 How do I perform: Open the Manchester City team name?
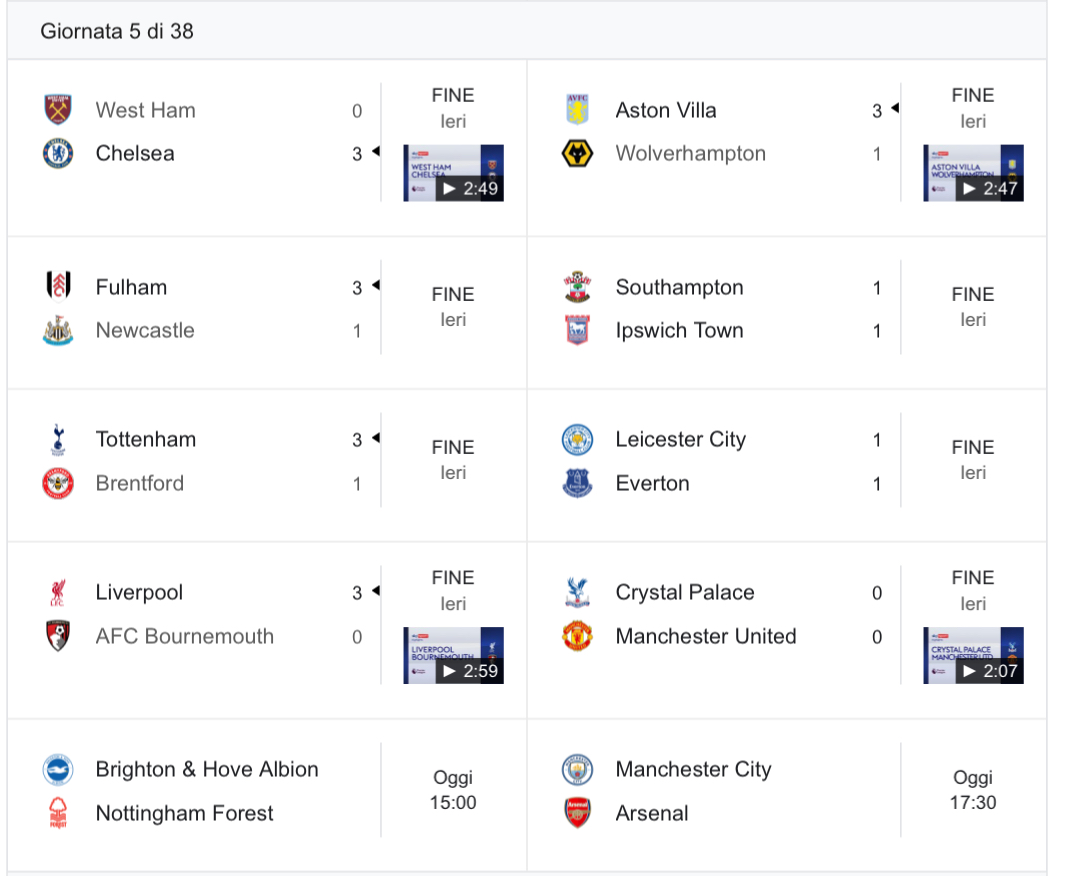point(693,769)
